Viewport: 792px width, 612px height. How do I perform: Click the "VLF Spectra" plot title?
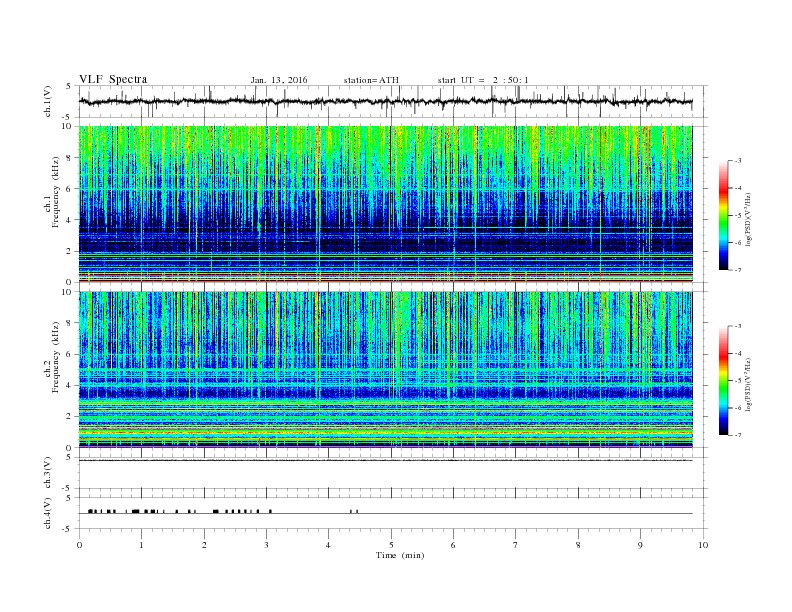point(113,79)
